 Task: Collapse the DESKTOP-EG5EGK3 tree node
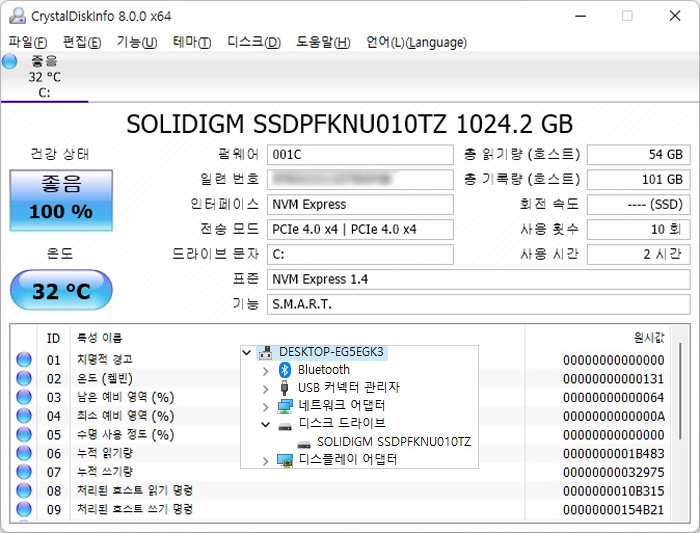[x=246, y=353]
